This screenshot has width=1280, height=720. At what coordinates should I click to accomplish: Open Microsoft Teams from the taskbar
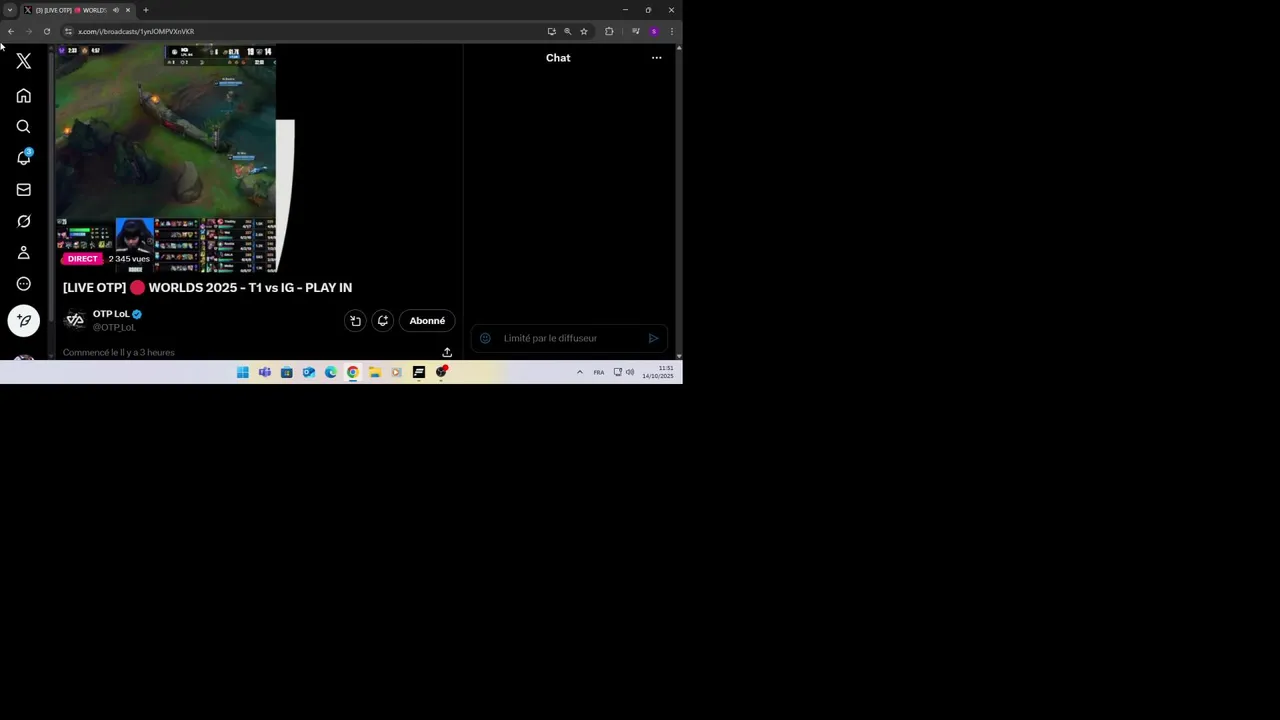tap(264, 372)
